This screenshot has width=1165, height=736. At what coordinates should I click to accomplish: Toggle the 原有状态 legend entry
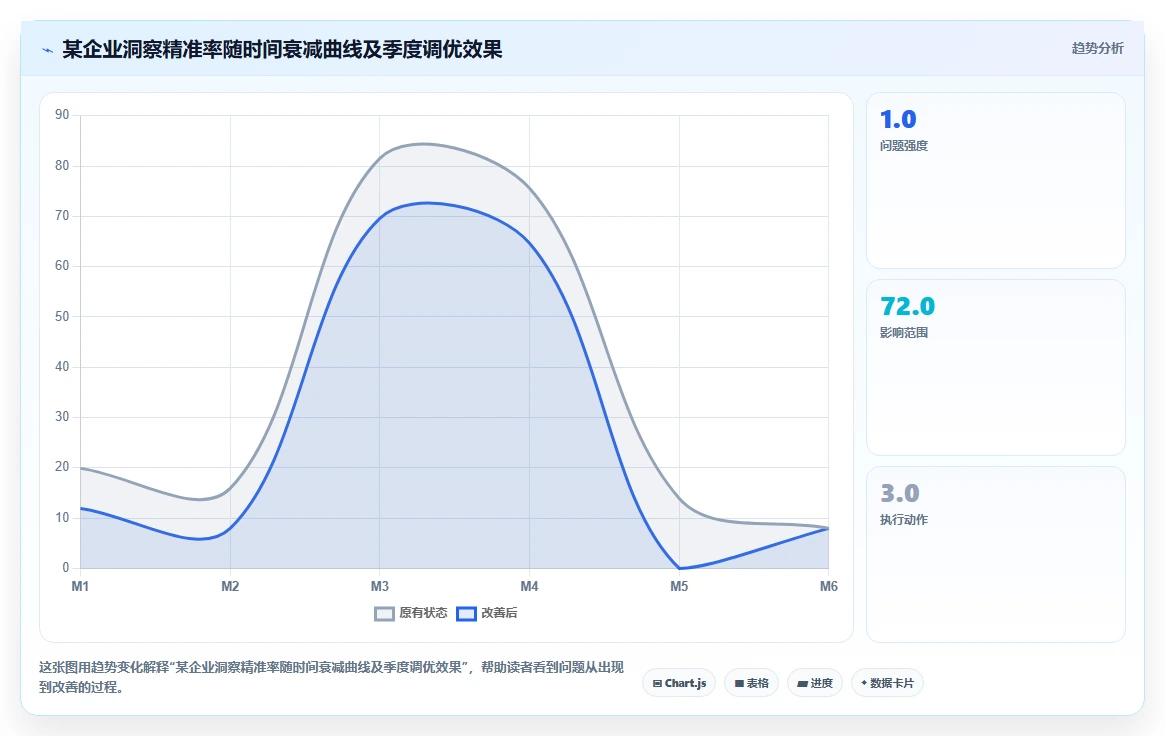411,613
